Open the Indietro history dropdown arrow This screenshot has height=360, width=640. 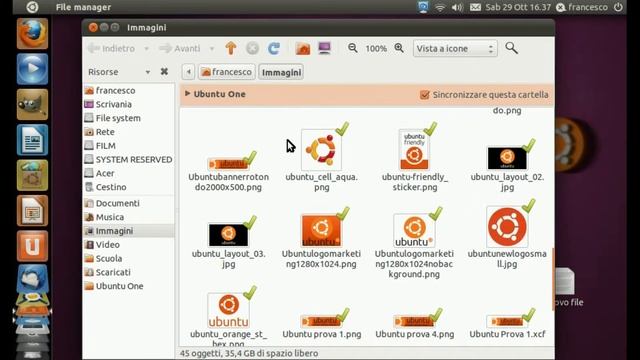(x=146, y=49)
